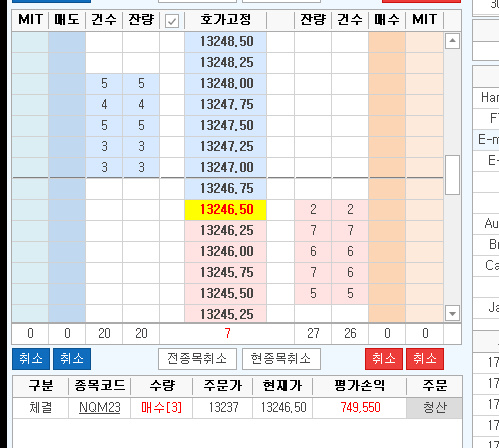Click the first red 취소 button
Screen dimensions: 499x448
pos(384,359)
